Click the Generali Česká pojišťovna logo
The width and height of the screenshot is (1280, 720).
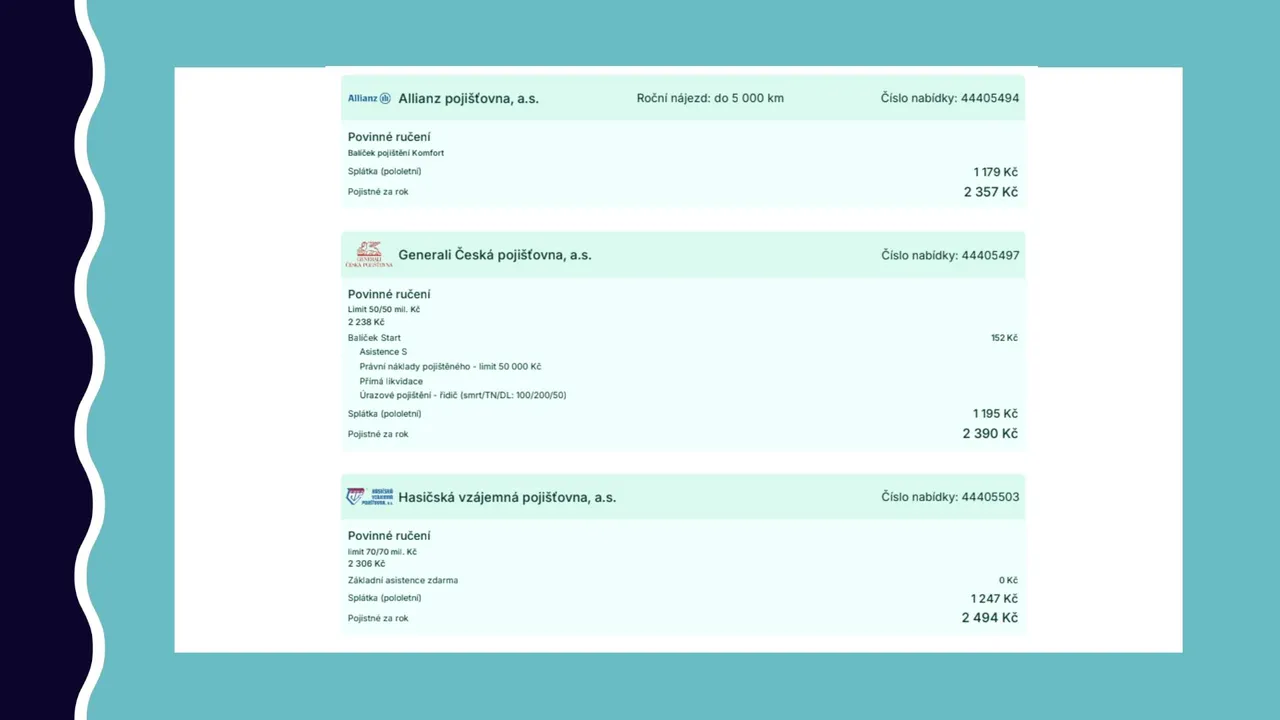(369, 255)
